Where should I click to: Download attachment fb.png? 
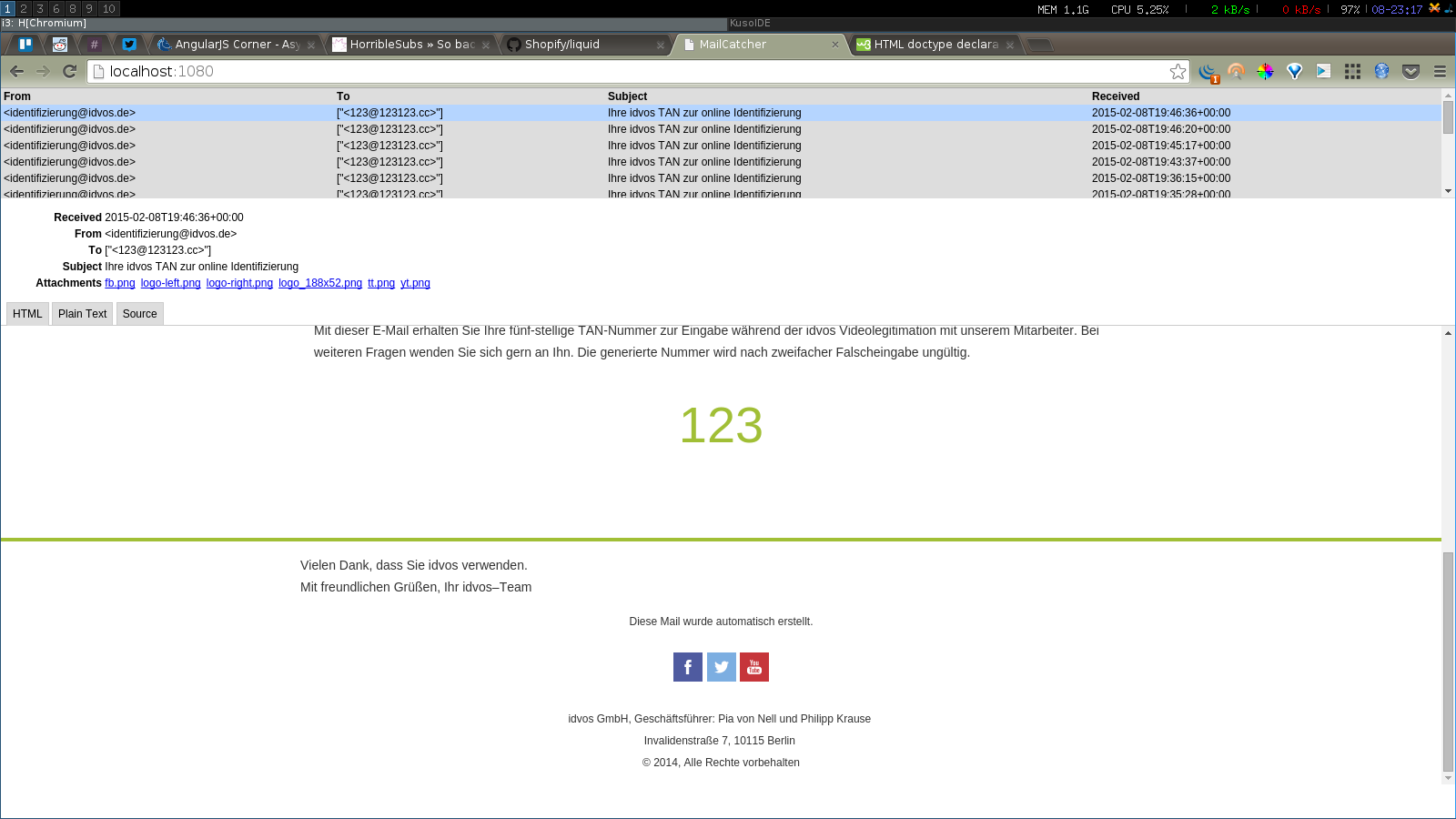120,283
